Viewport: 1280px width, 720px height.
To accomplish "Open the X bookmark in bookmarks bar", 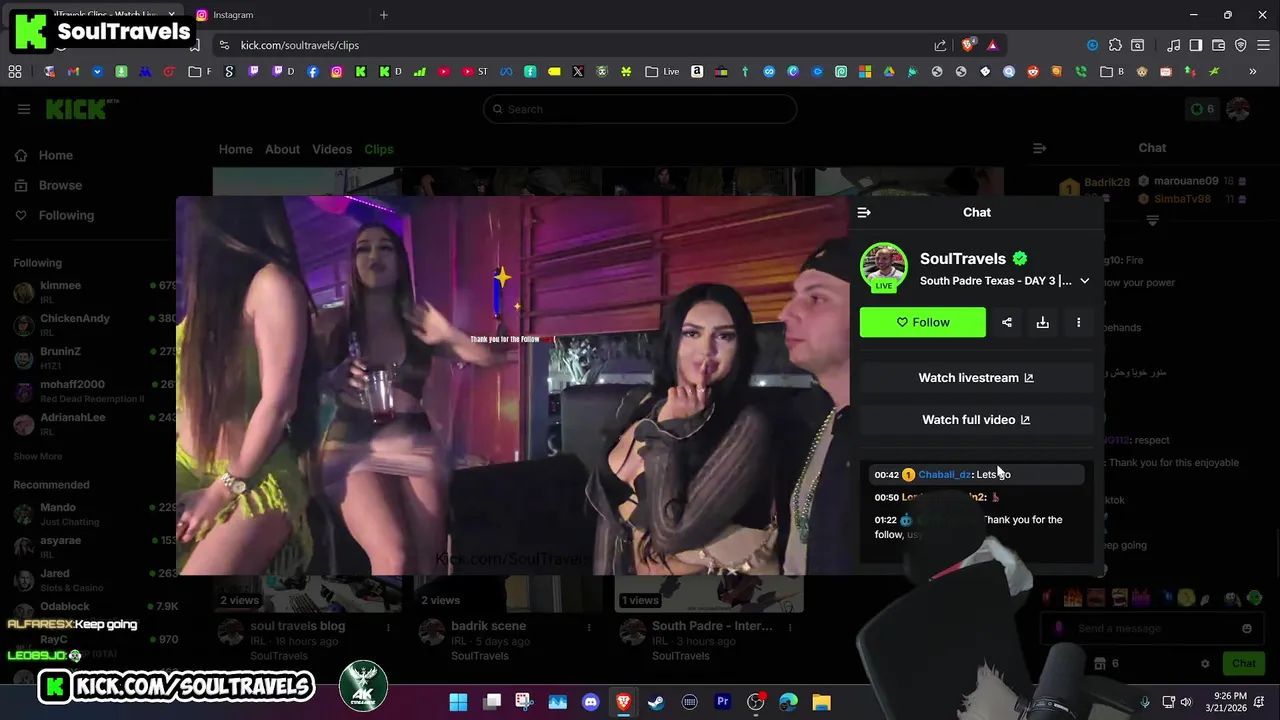I will [578, 71].
